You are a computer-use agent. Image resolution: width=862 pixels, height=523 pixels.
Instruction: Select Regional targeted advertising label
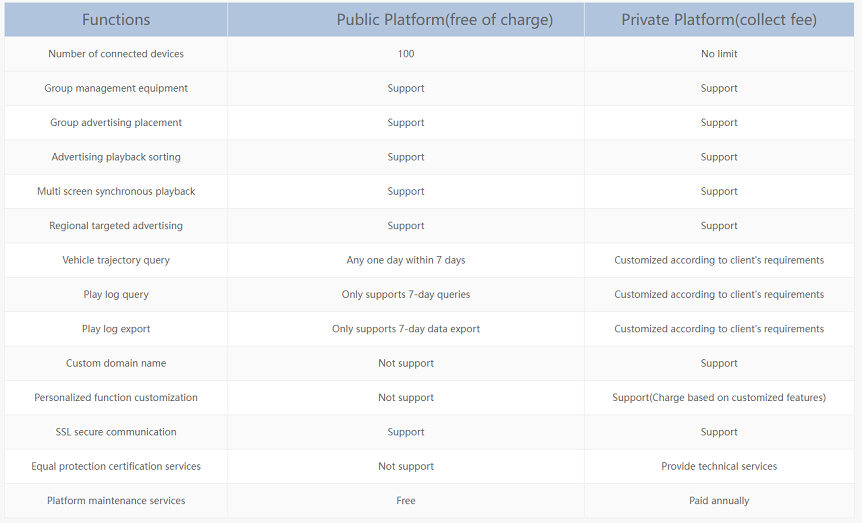point(116,226)
